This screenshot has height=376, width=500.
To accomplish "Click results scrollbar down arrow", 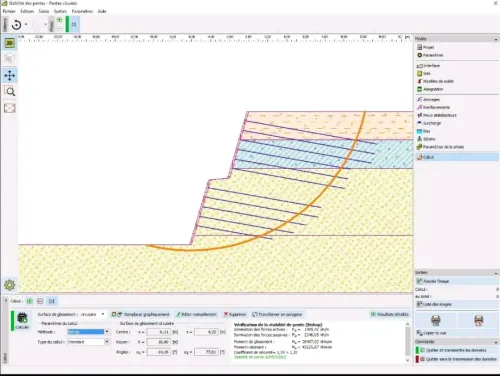I will (x=407, y=360).
